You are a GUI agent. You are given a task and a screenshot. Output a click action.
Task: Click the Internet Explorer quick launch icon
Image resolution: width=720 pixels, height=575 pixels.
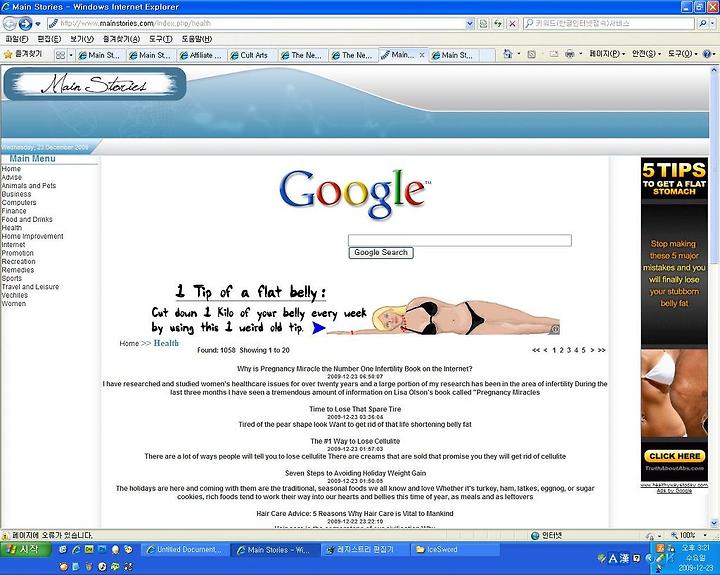tap(76, 550)
